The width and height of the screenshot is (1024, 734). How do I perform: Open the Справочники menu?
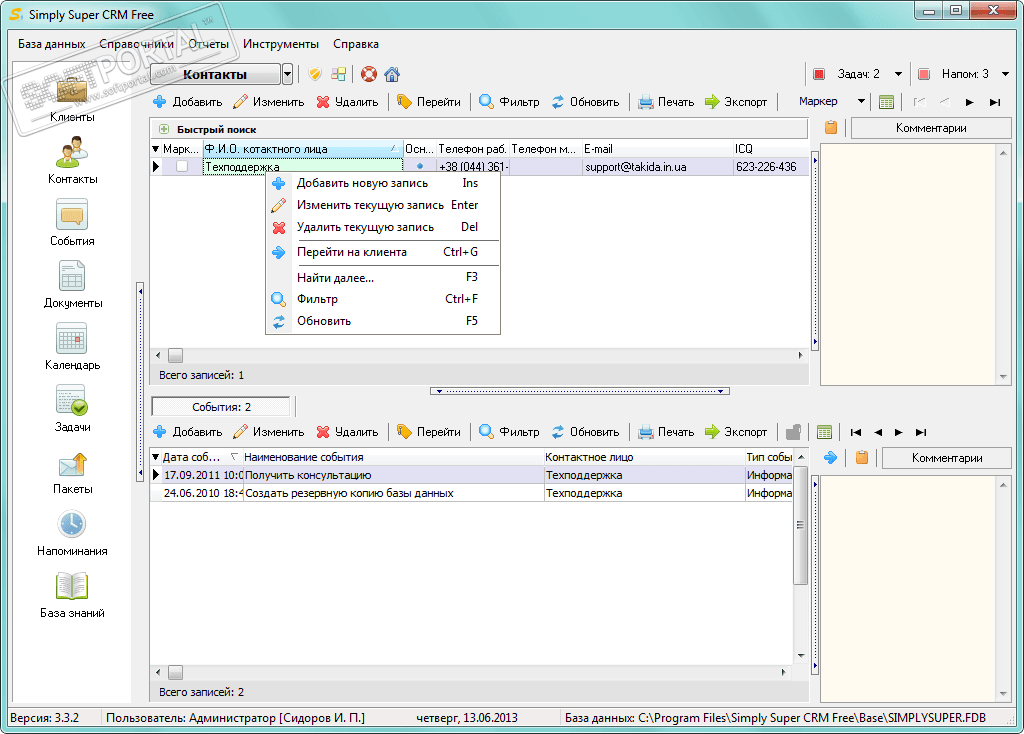[136, 44]
